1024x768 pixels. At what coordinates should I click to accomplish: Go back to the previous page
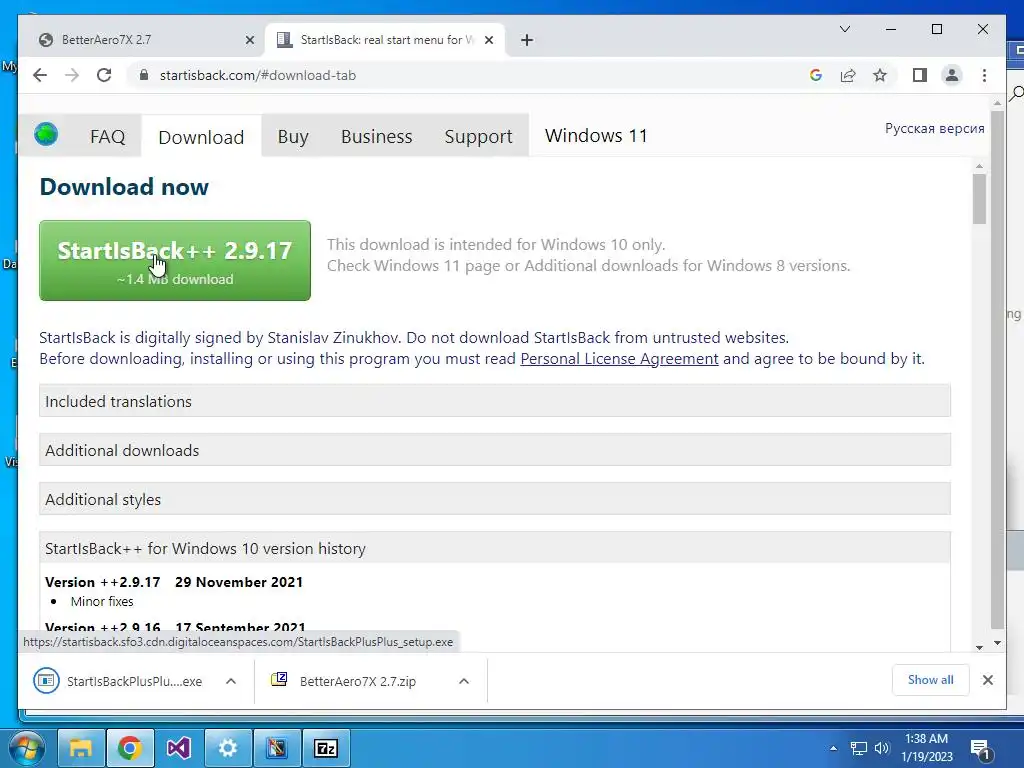click(40, 75)
